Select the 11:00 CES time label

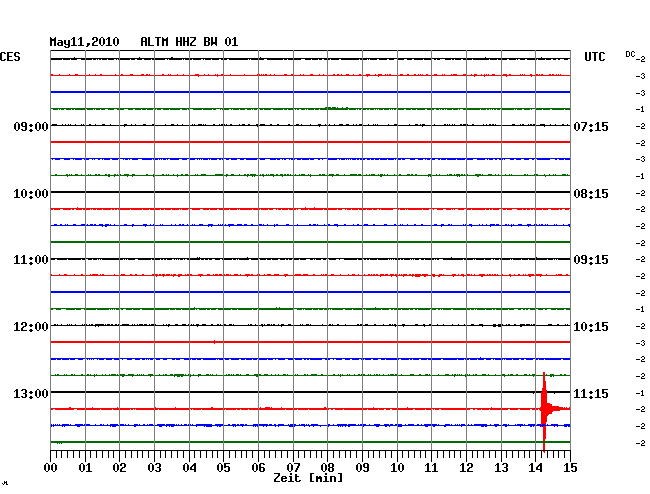click(31, 260)
